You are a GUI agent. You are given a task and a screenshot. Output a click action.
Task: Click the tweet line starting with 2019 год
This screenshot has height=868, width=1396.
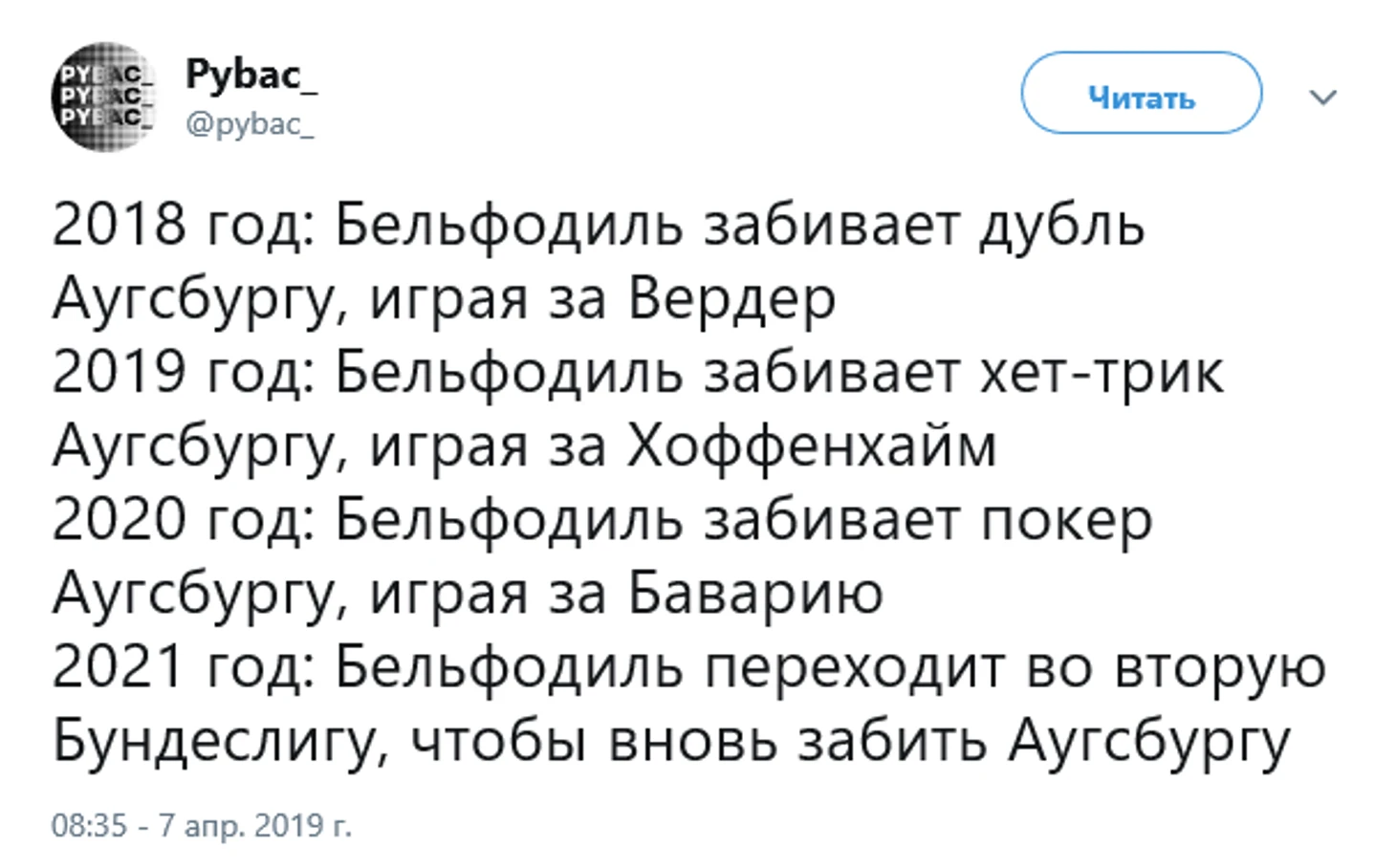(638, 374)
